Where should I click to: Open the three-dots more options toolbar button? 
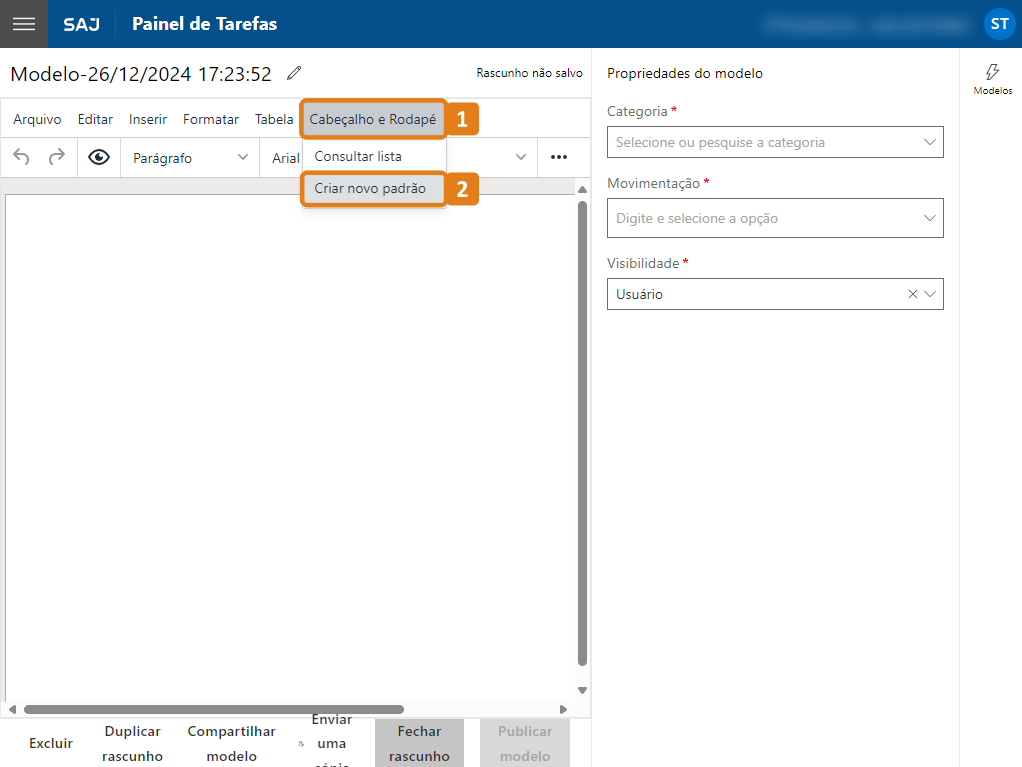coord(559,157)
